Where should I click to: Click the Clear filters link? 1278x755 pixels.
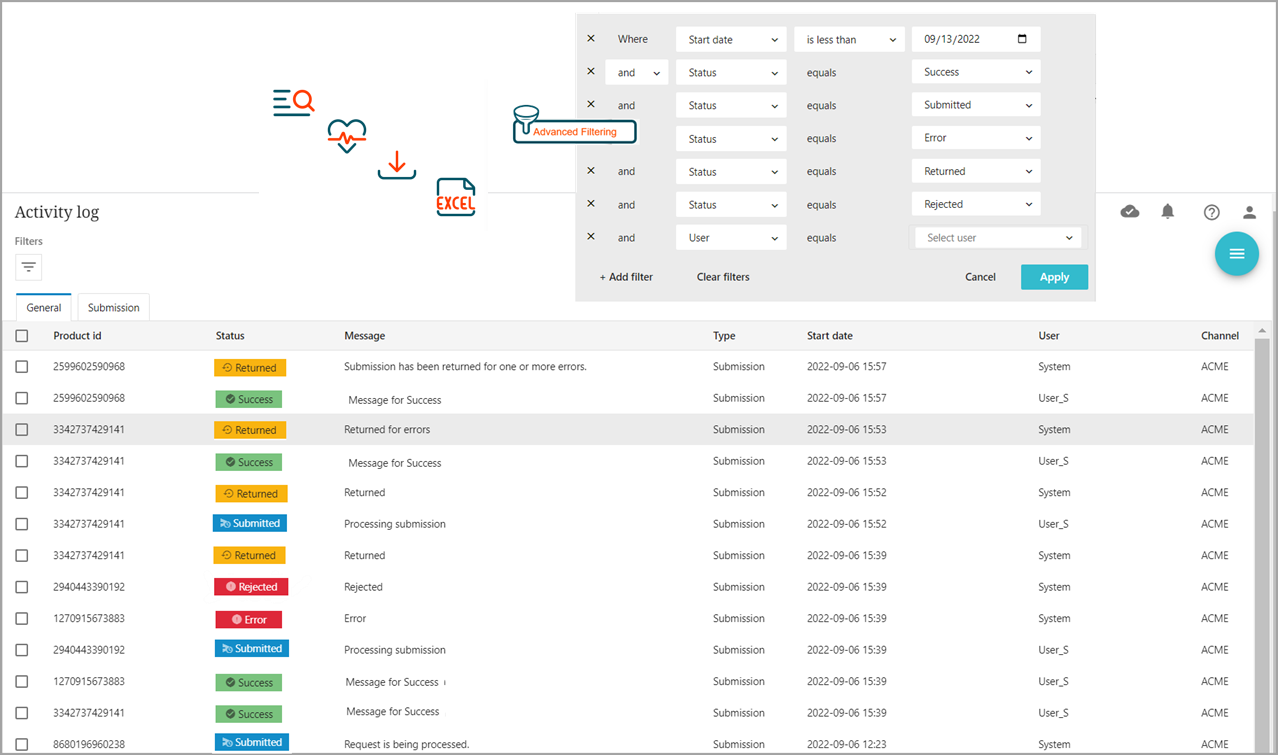tap(723, 277)
